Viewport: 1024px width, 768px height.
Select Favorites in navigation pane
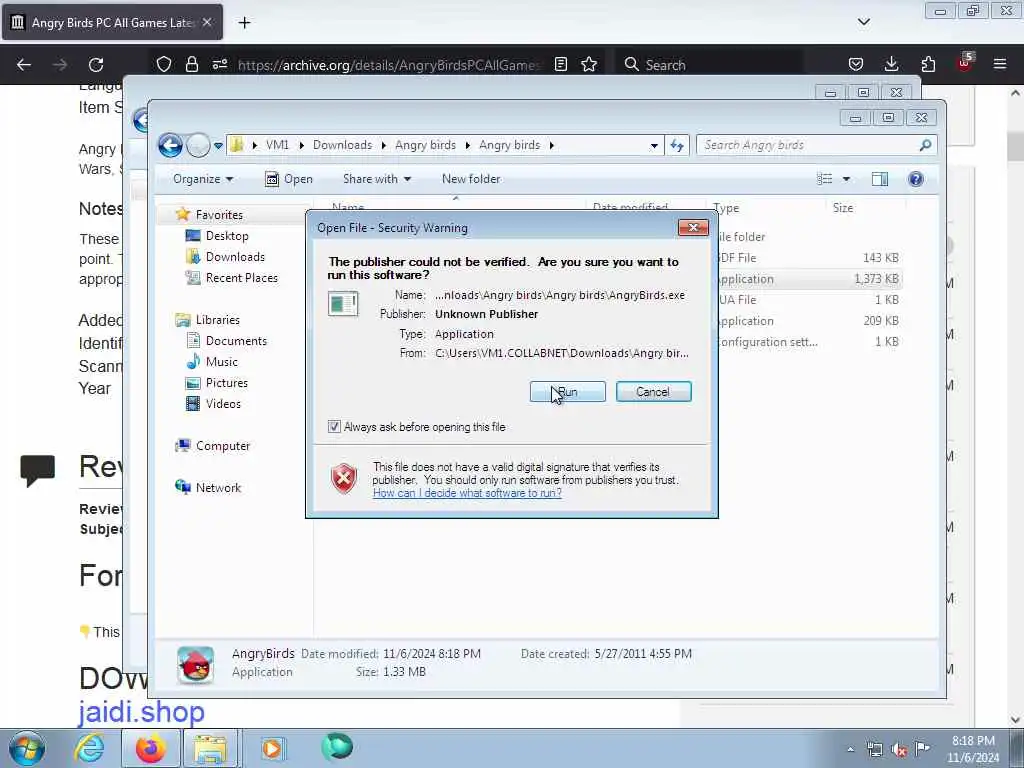219,215
